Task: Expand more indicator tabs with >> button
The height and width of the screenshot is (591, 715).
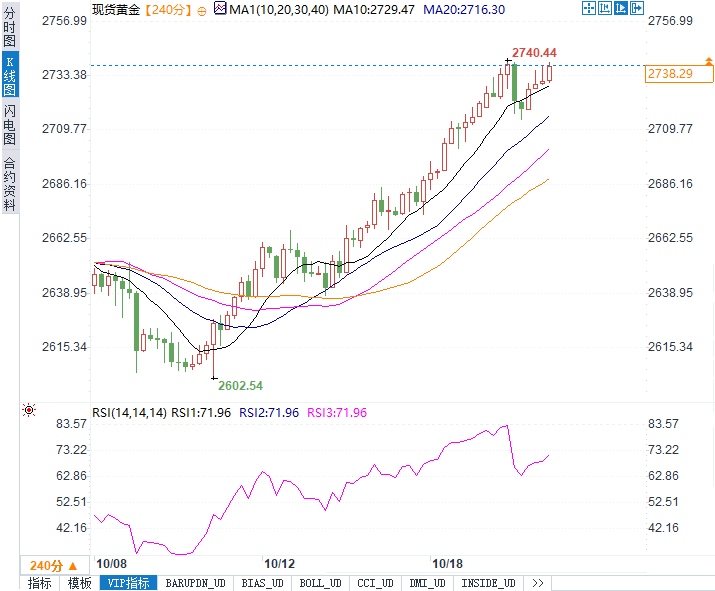Action: click(x=538, y=583)
